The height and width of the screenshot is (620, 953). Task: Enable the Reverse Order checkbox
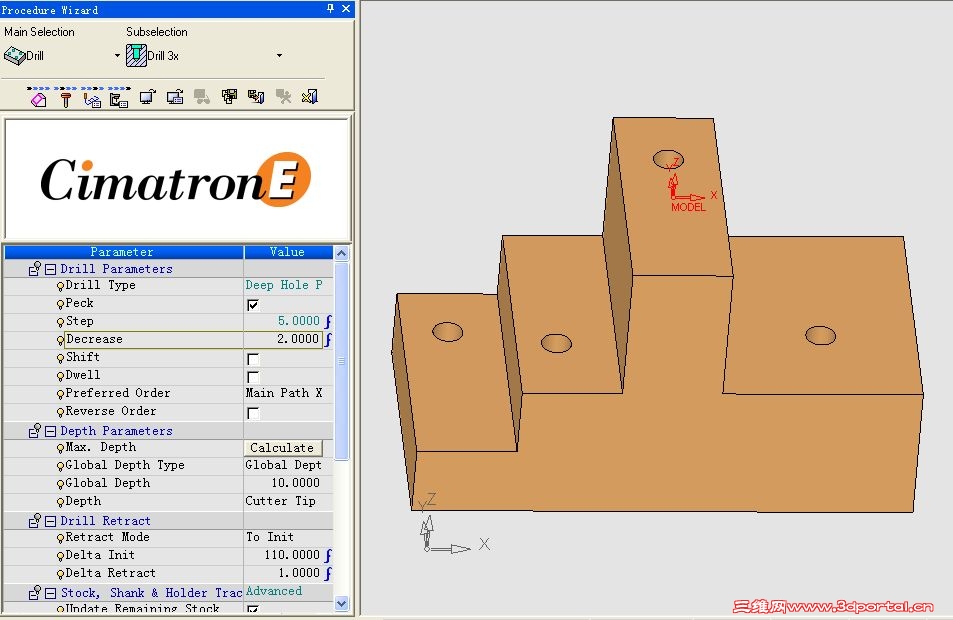(x=253, y=413)
